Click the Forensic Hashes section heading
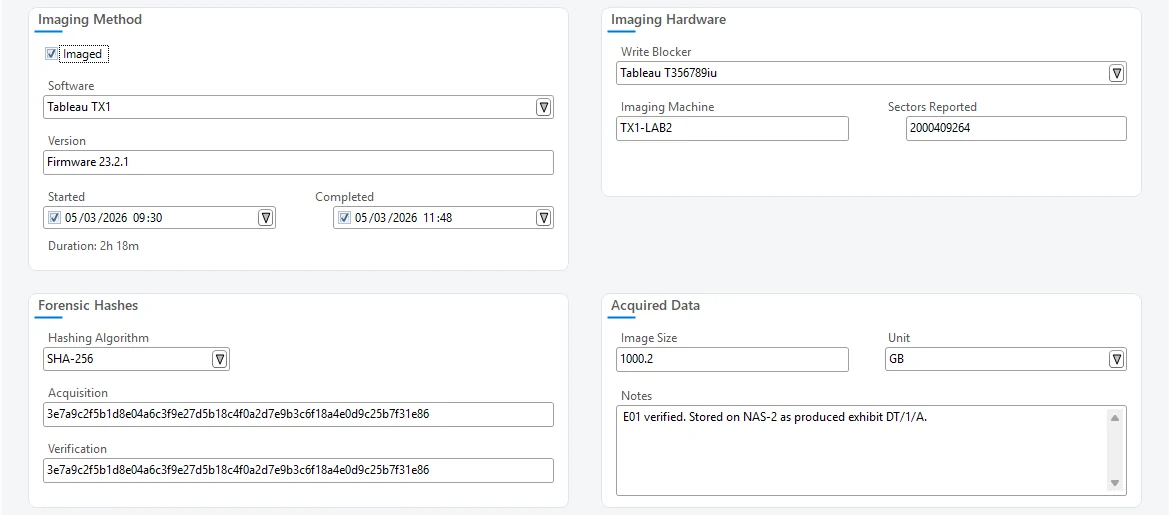 (88, 305)
